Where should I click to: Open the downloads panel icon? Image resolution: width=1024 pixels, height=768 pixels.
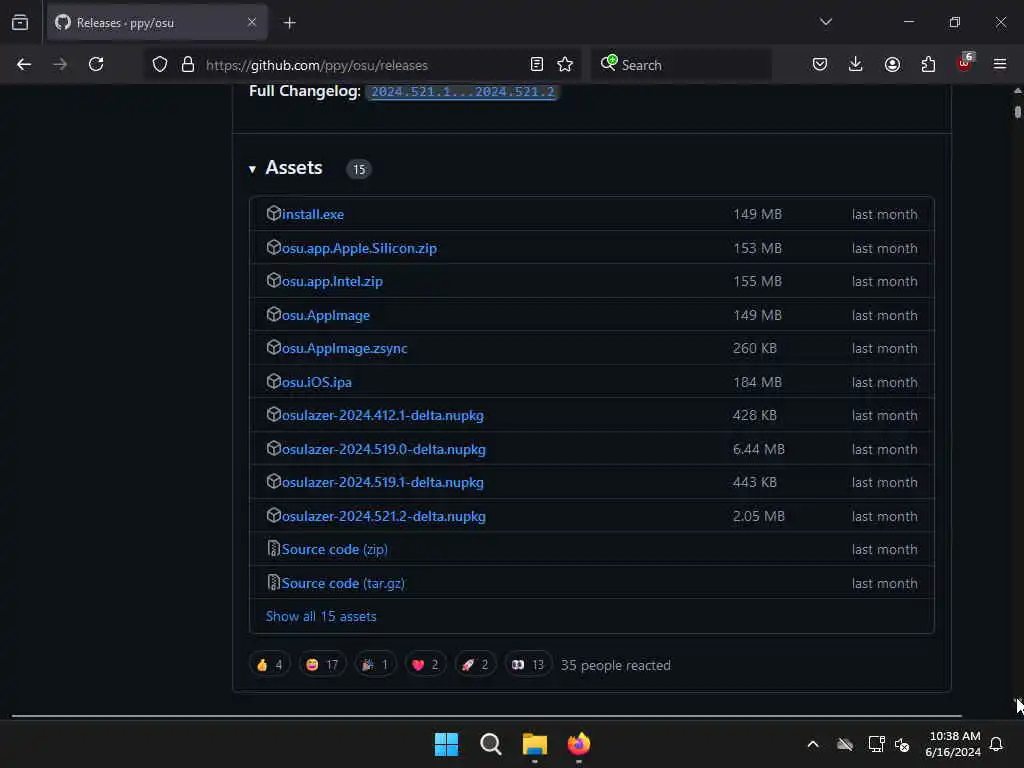pyautogui.click(x=856, y=65)
